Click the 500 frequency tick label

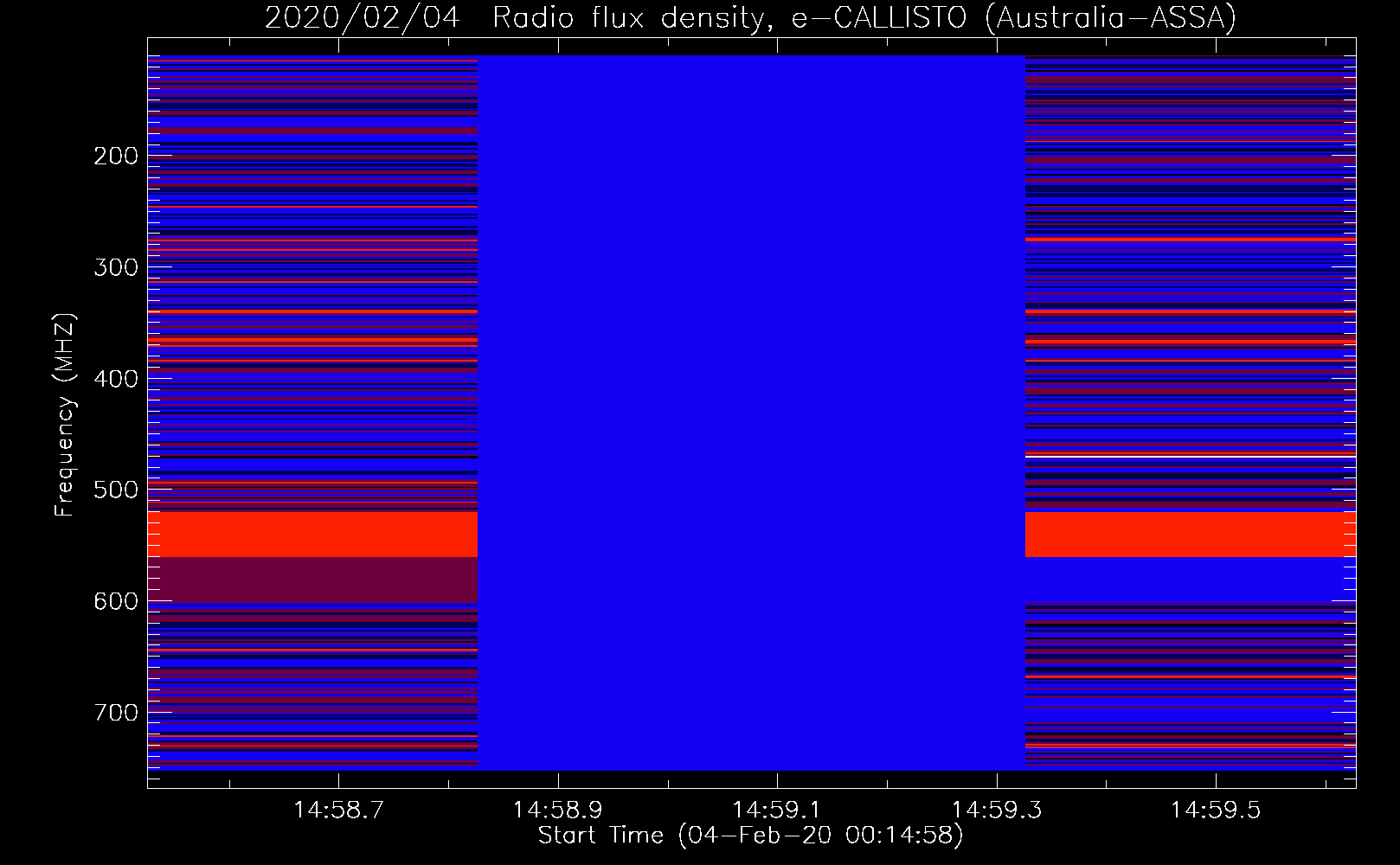tap(116, 490)
